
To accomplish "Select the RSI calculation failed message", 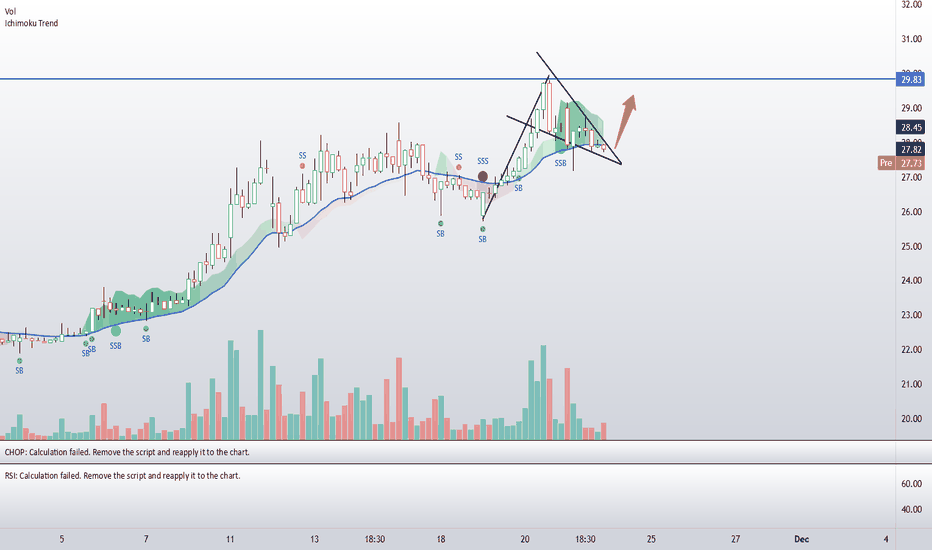I will (x=122, y=476).
